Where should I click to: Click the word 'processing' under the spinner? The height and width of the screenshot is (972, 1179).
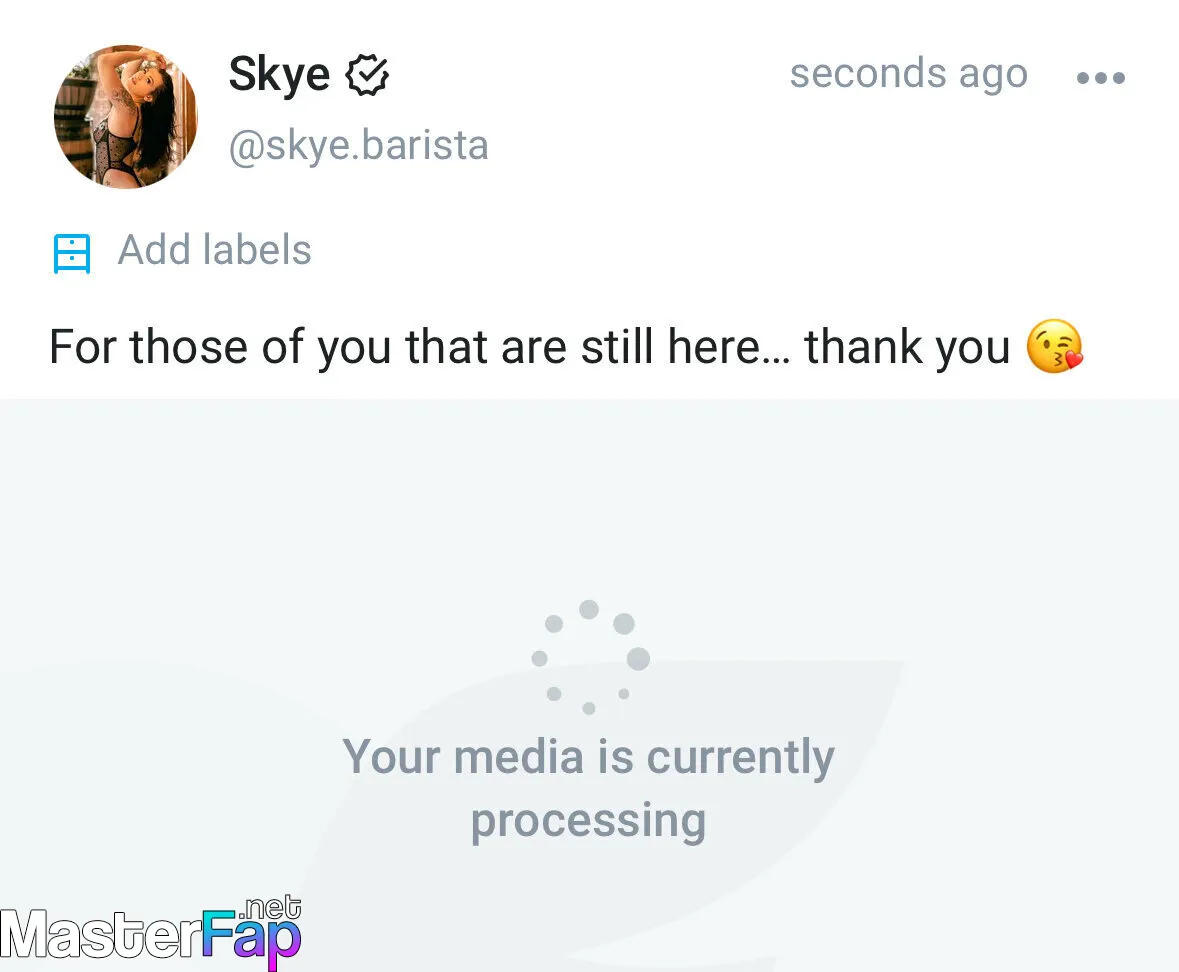pyautogui.click(x=589, y=820)
